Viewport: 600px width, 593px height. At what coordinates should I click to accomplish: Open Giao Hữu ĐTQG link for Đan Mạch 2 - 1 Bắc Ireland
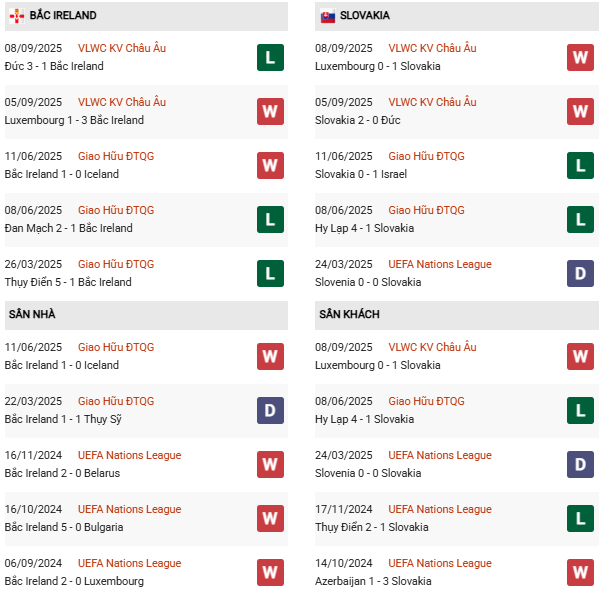116,210
